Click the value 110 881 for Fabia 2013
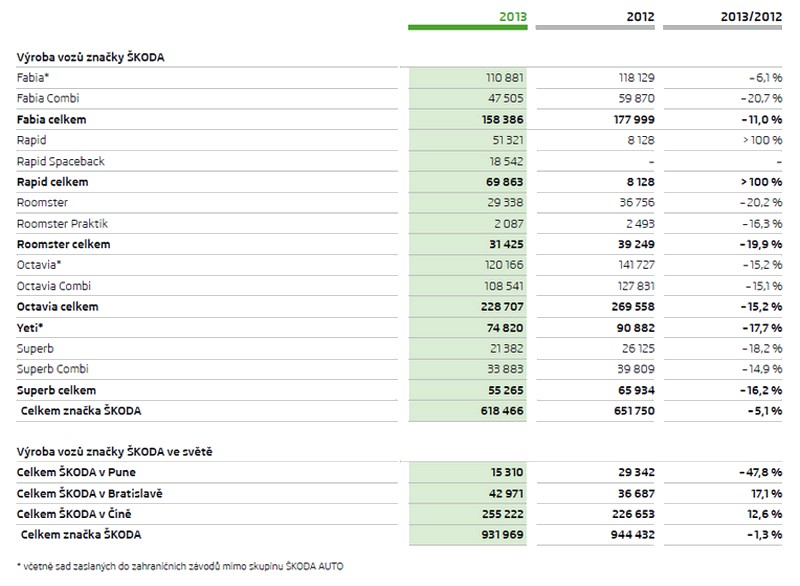The width and height of the screenshot is (800, 586). pyautogui.click(x=505, y=78)
